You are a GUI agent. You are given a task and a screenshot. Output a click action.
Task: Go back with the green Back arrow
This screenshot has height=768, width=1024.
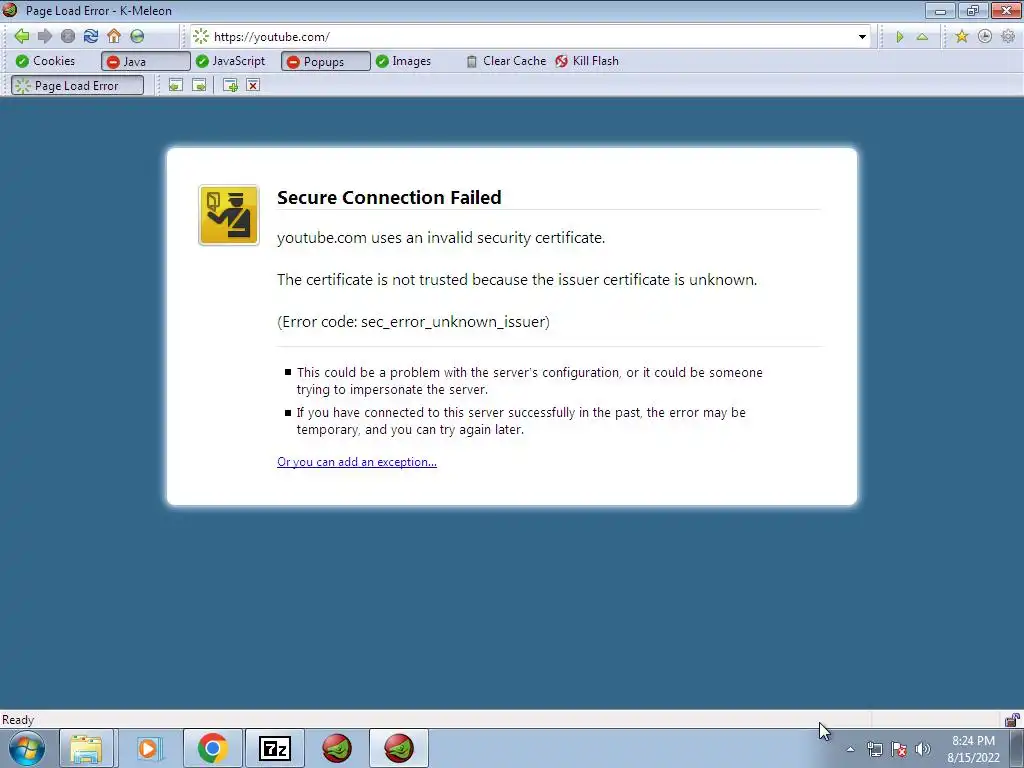tap(22, 37)
